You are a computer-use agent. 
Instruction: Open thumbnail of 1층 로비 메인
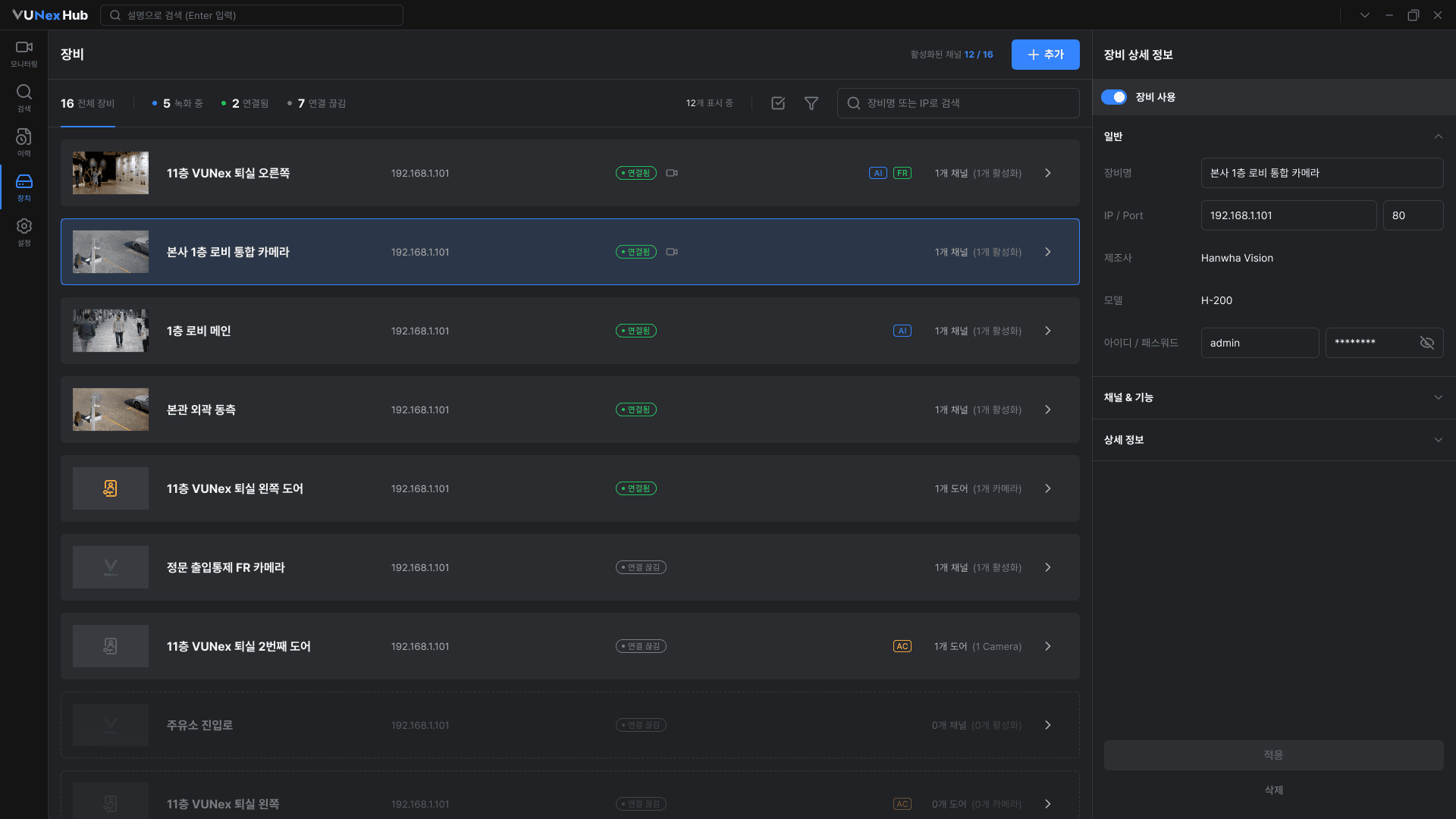point(111,331)
